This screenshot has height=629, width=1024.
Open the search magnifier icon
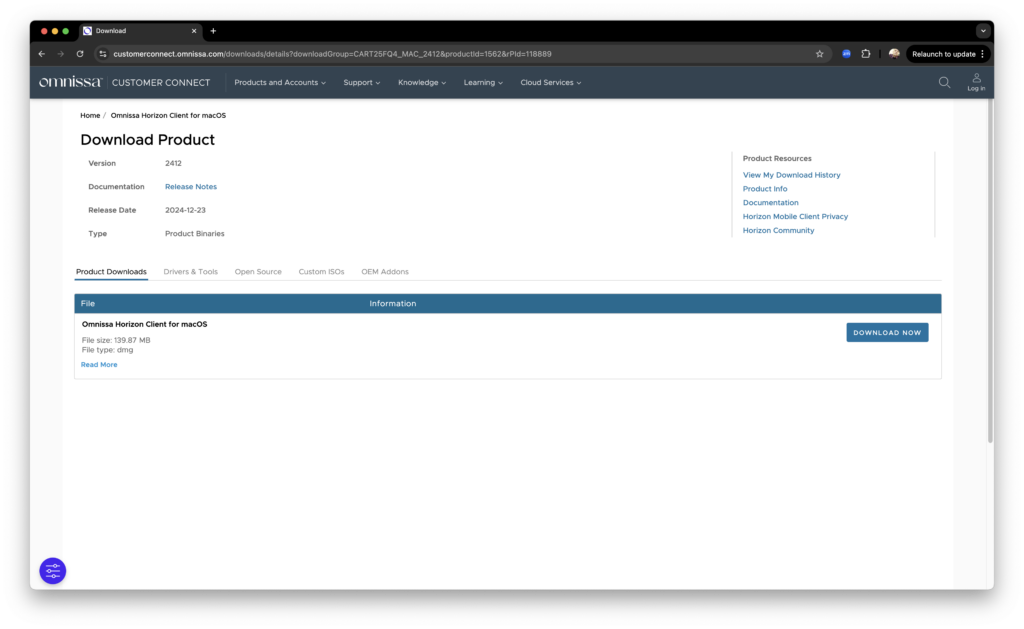click(x=943, y=82)
